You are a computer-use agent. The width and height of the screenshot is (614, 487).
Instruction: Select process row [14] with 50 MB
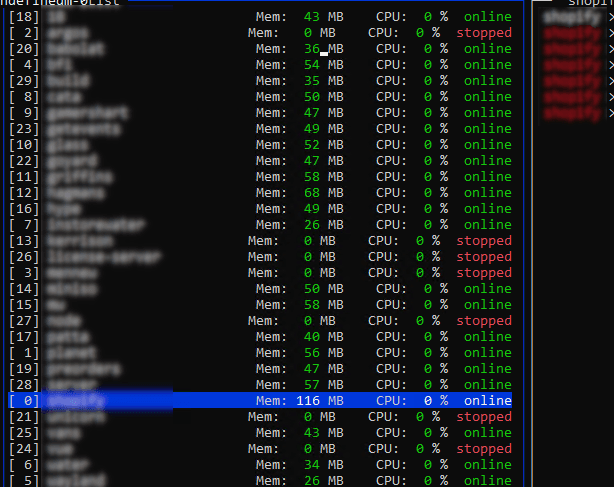point(260,289)
